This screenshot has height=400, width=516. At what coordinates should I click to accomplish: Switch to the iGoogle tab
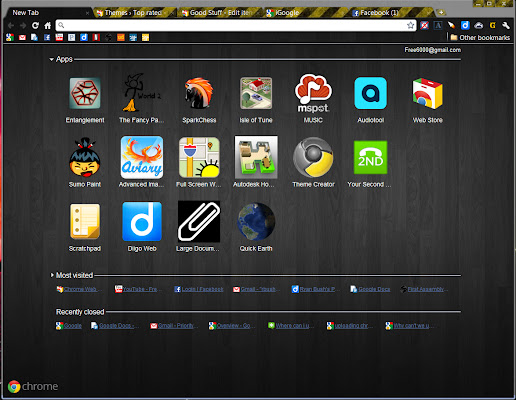[305, 13]
